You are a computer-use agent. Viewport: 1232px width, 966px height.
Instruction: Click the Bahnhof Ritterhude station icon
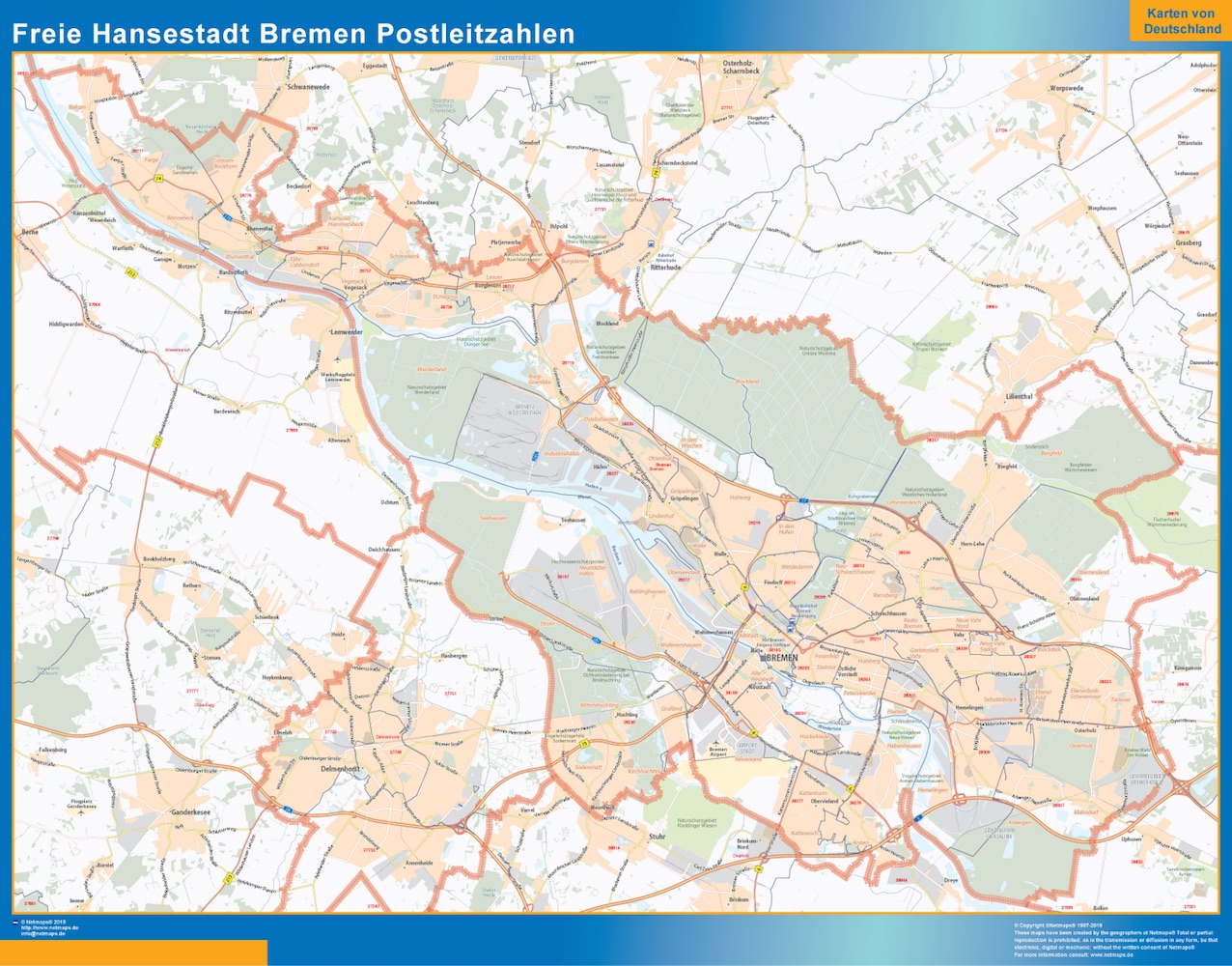coord(652,243)
